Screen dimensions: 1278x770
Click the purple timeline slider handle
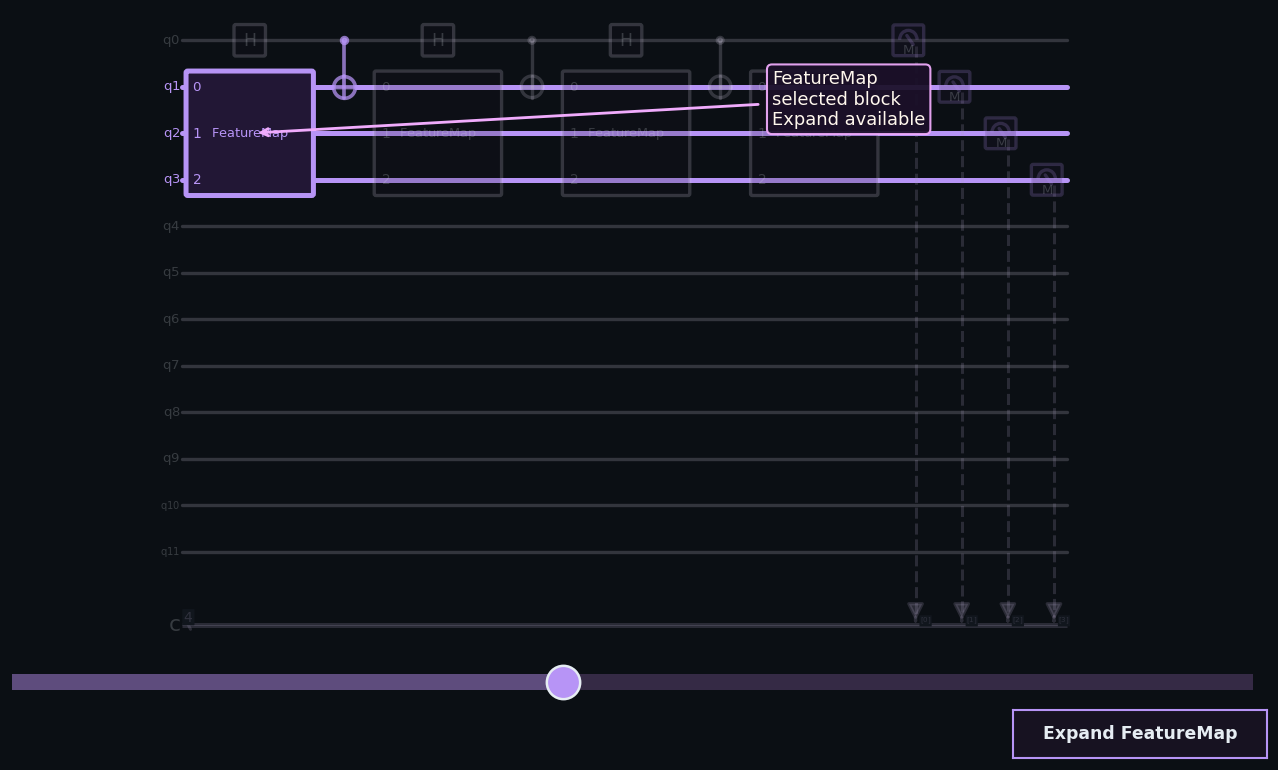click(x=563, y=682)
